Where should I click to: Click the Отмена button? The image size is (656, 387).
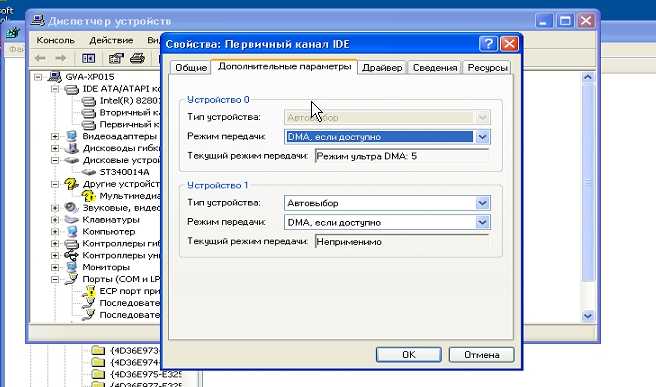(x=482, y=354)
